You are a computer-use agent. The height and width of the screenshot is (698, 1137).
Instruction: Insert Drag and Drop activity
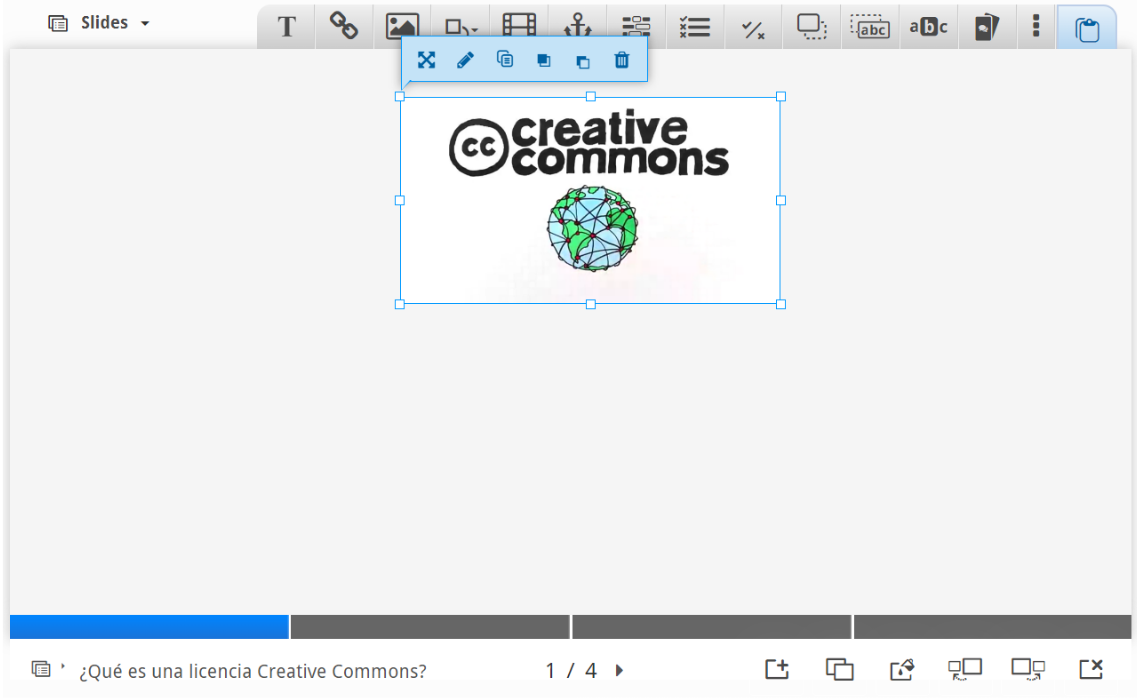pyautogui.click(x=811, y=27)
